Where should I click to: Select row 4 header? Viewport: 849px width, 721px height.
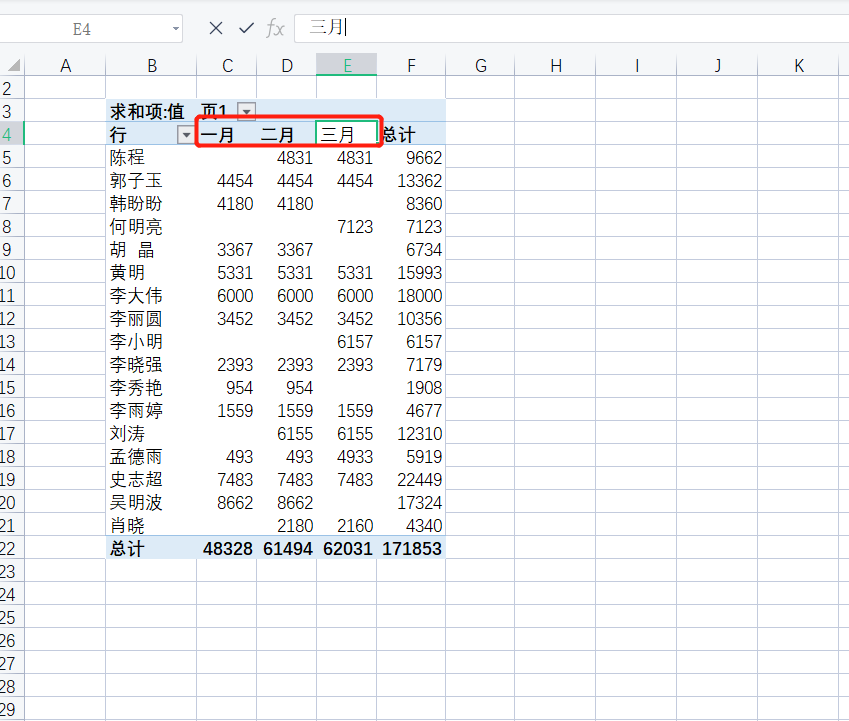11,134
